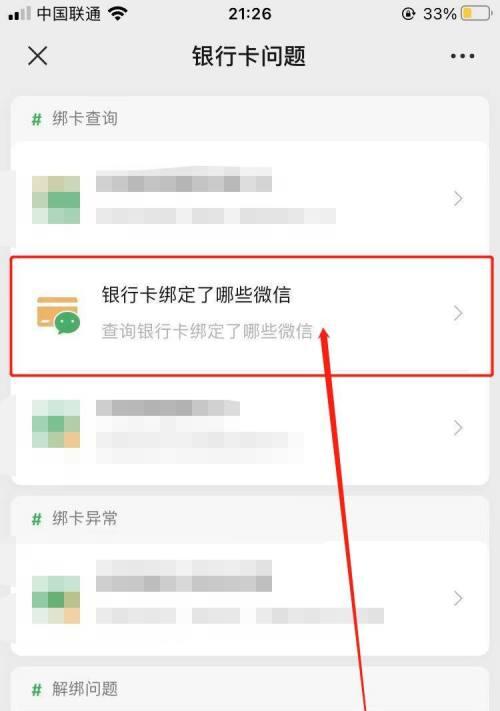Expand chevron on 银行卡绑定了哪些微信 row
The height and width of the screenshot is (711, 500).
458,313
